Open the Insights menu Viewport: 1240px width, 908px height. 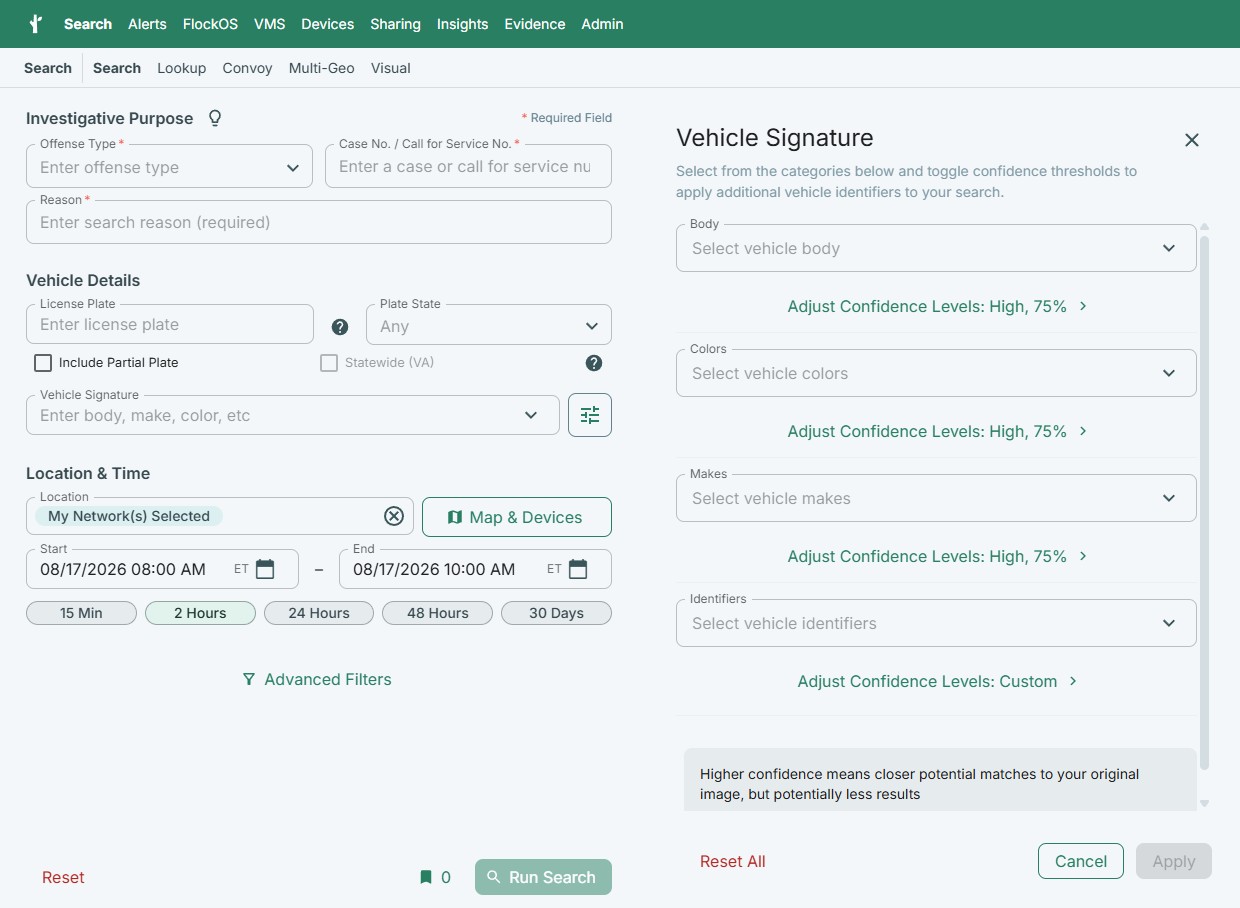462,24
